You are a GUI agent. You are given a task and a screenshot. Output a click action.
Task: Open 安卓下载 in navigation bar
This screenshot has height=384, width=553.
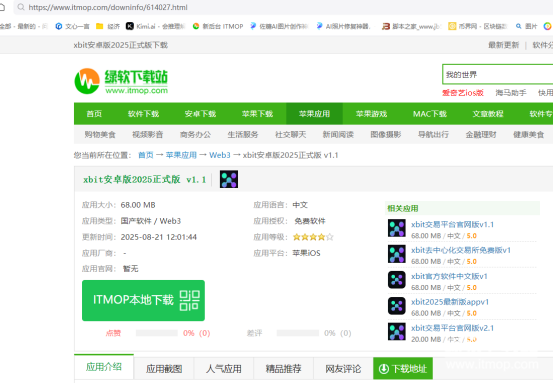point(200,114)
